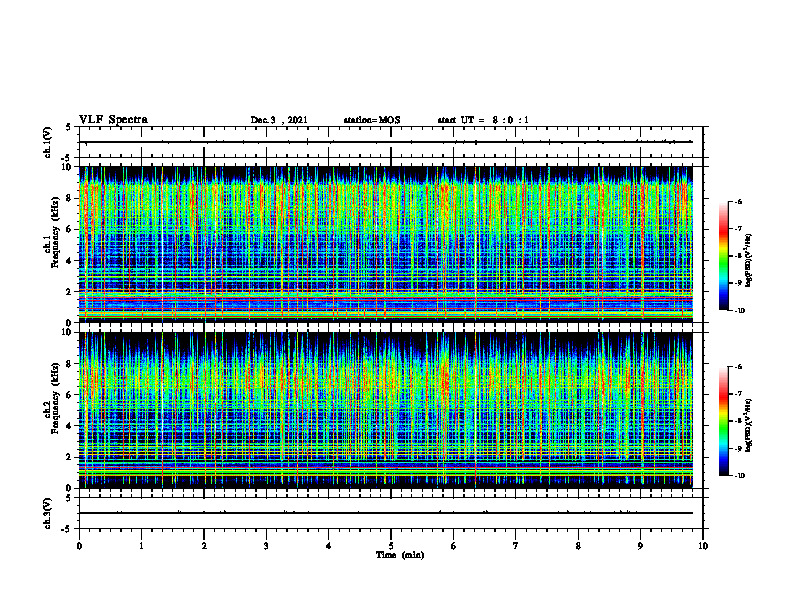Click time axis tick label "8"
Viewport: 792px width, 612px height.
578,546
